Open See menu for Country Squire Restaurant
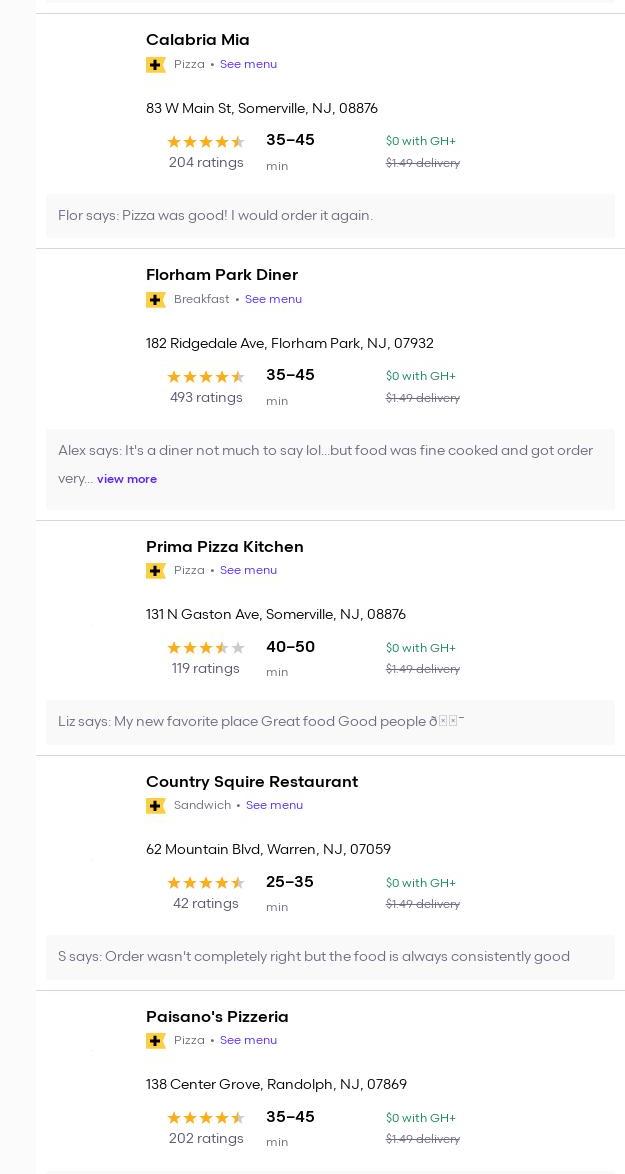This screenshot has height=1174, width=625. (274, 805)
